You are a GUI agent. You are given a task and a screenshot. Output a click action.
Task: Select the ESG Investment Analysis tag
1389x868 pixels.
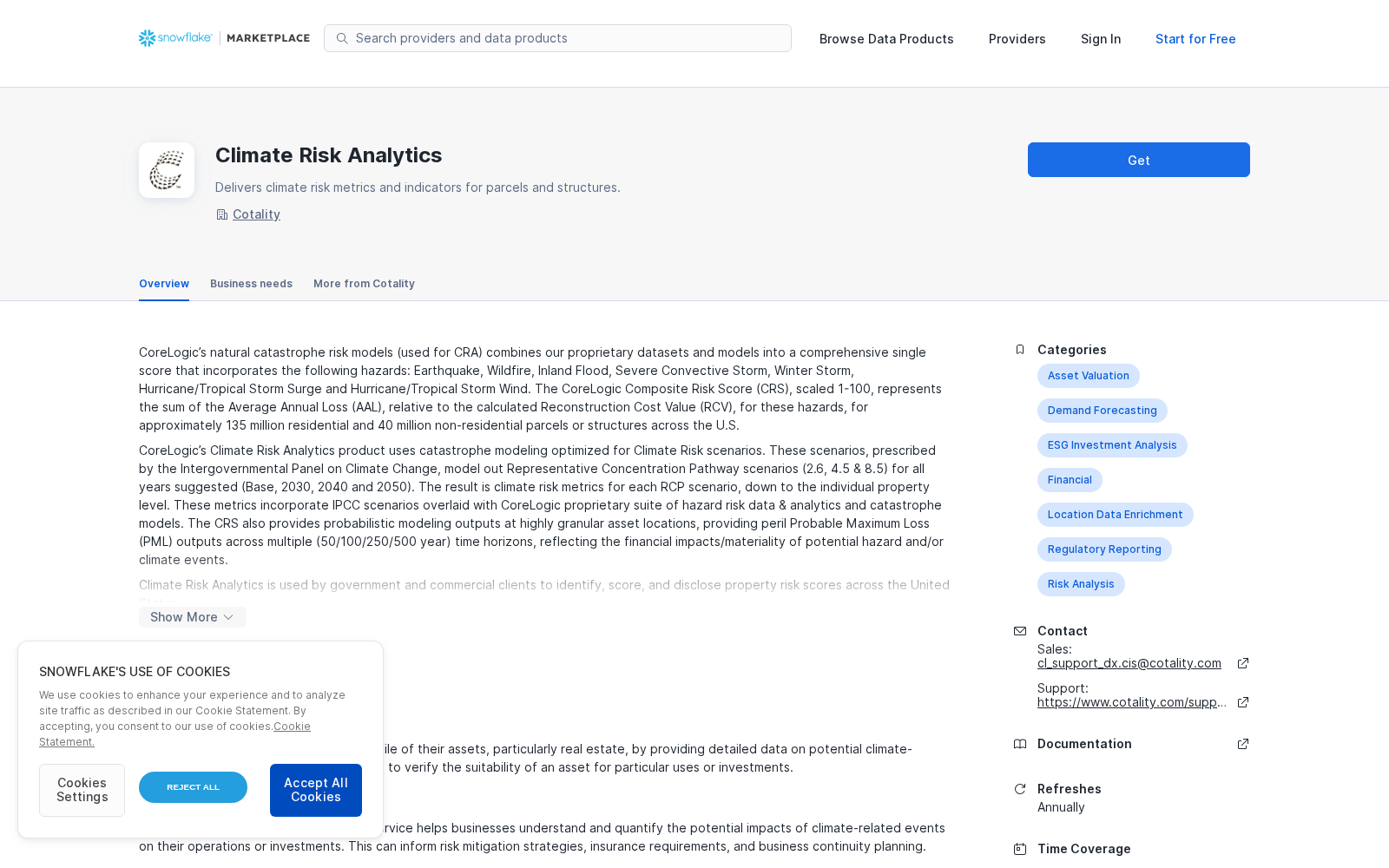(1112, 445)
